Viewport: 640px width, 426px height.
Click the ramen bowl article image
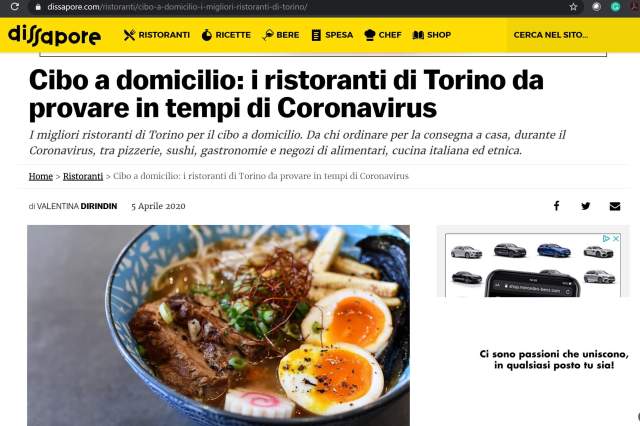click(x=218, y=325)
